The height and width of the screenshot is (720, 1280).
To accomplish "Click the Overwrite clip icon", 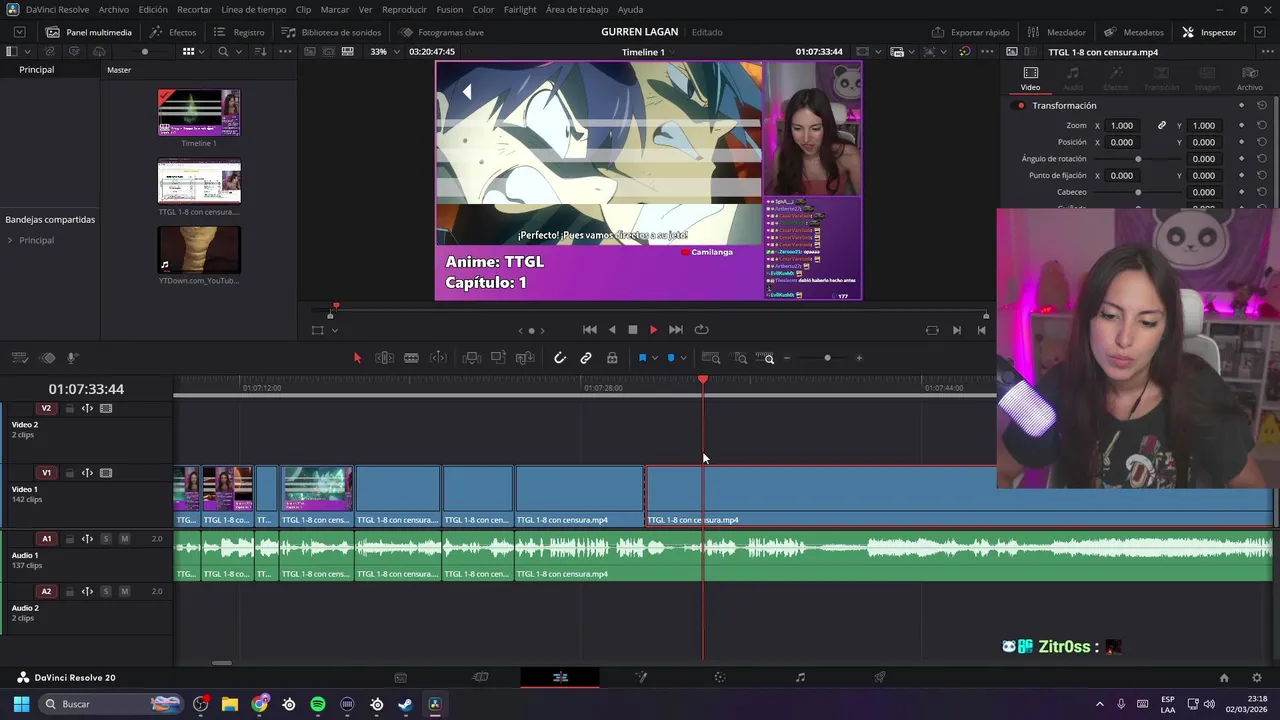I will [498, 358].
